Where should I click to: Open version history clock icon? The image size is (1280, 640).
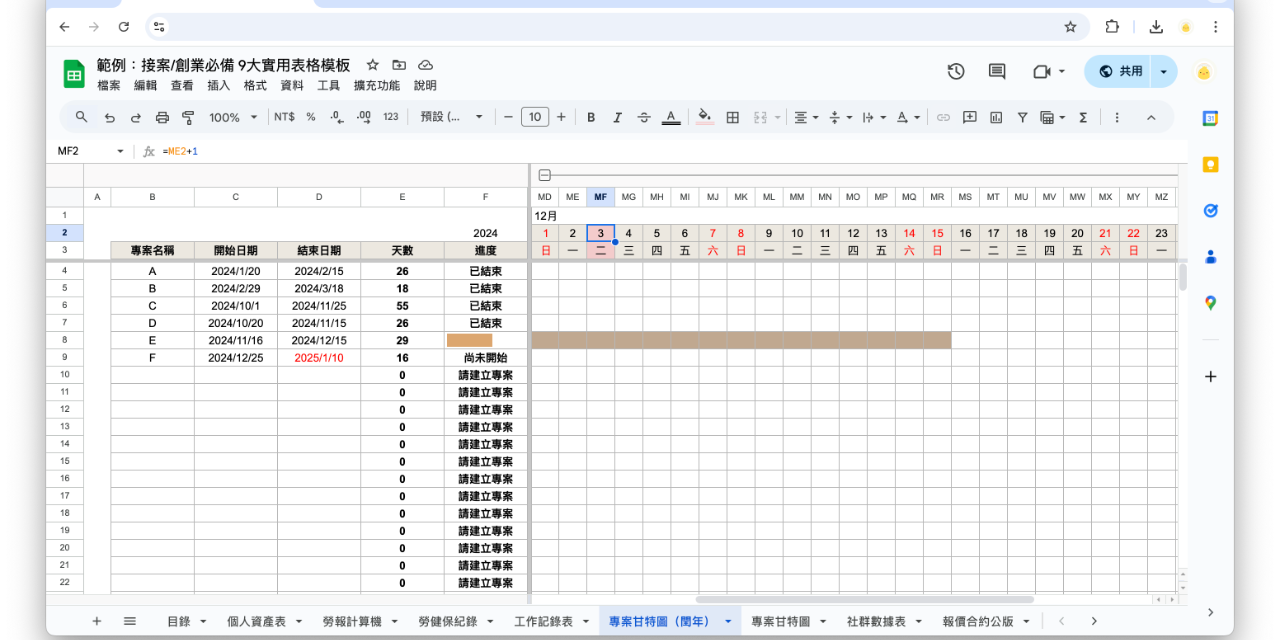tap(956, 71)
